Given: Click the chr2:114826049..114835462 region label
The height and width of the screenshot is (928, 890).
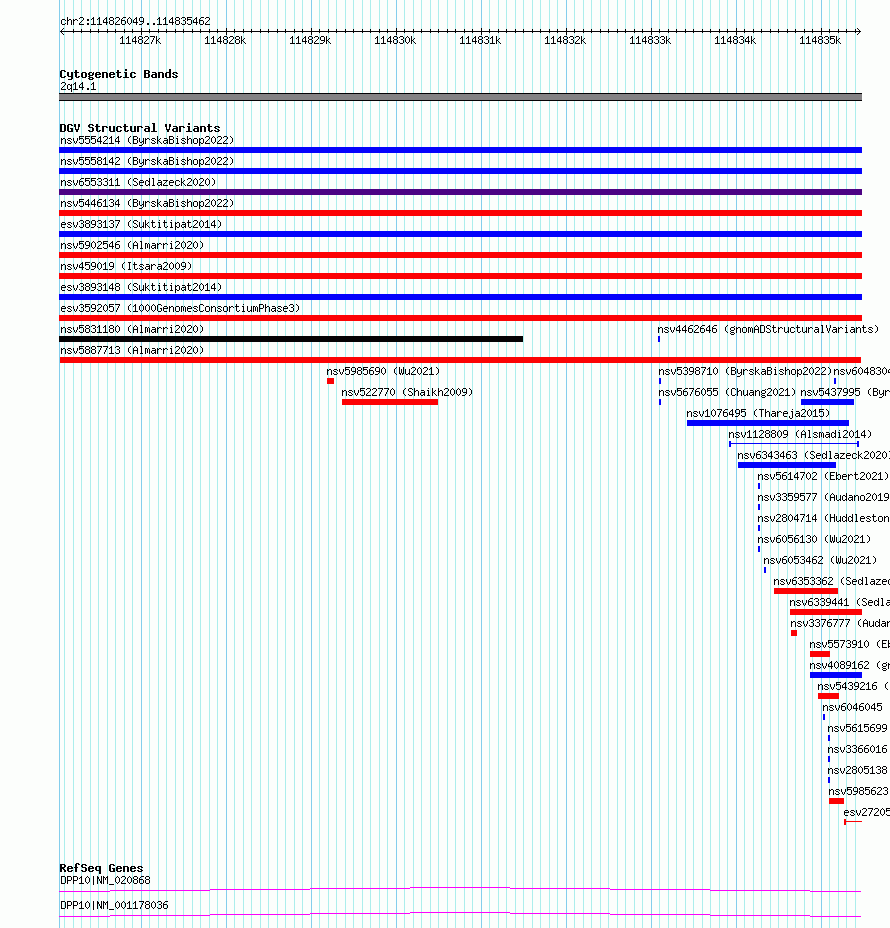Looking at the screenshot, I should click(x=136, y=21).
